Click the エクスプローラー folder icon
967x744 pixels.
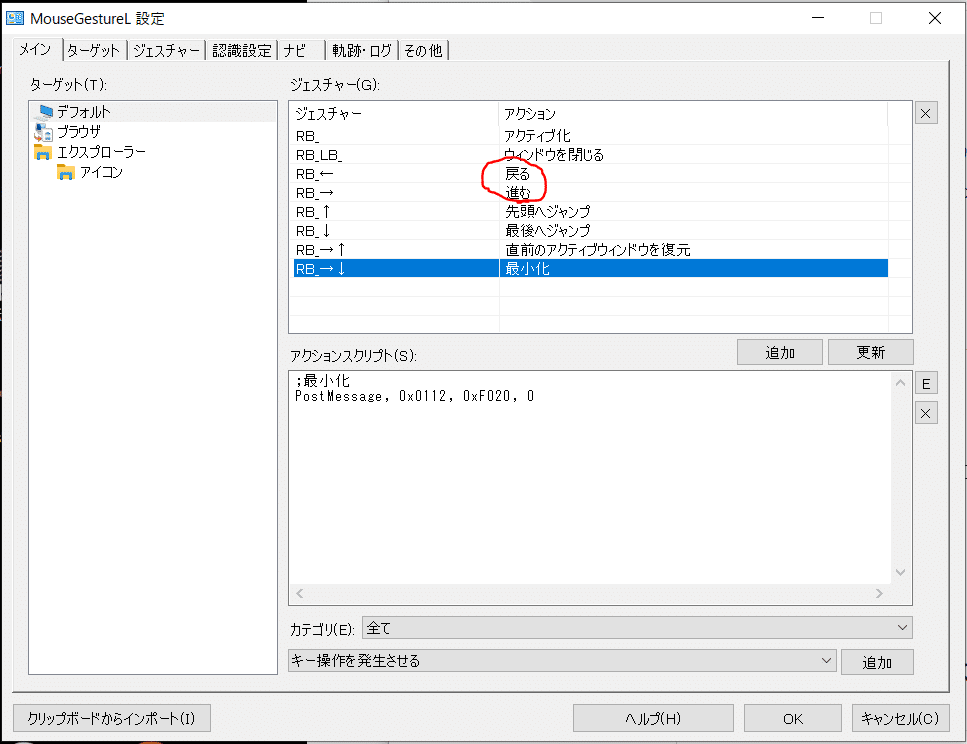pyautogui.click(x=43, y=152)
